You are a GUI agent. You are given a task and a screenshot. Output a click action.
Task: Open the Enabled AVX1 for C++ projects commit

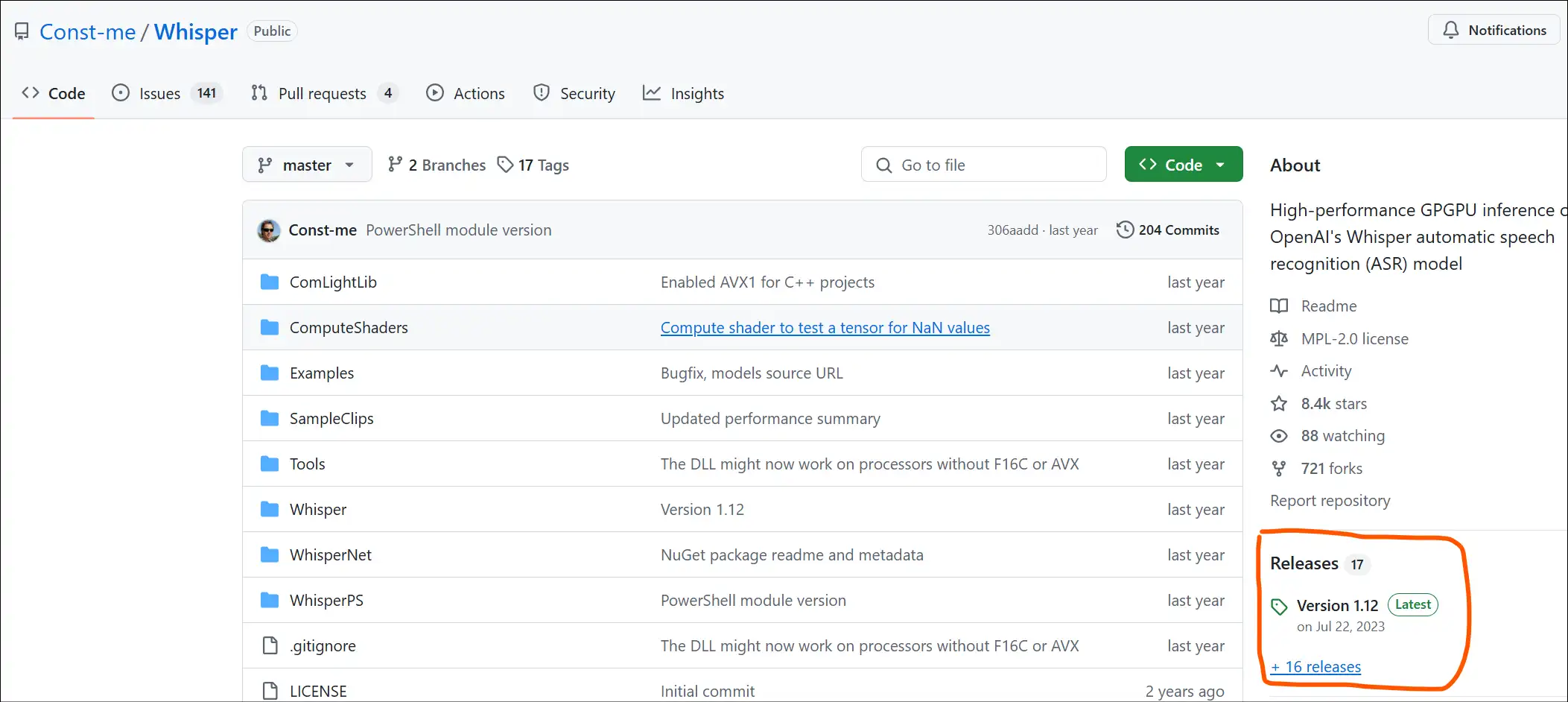coord(767,282)
